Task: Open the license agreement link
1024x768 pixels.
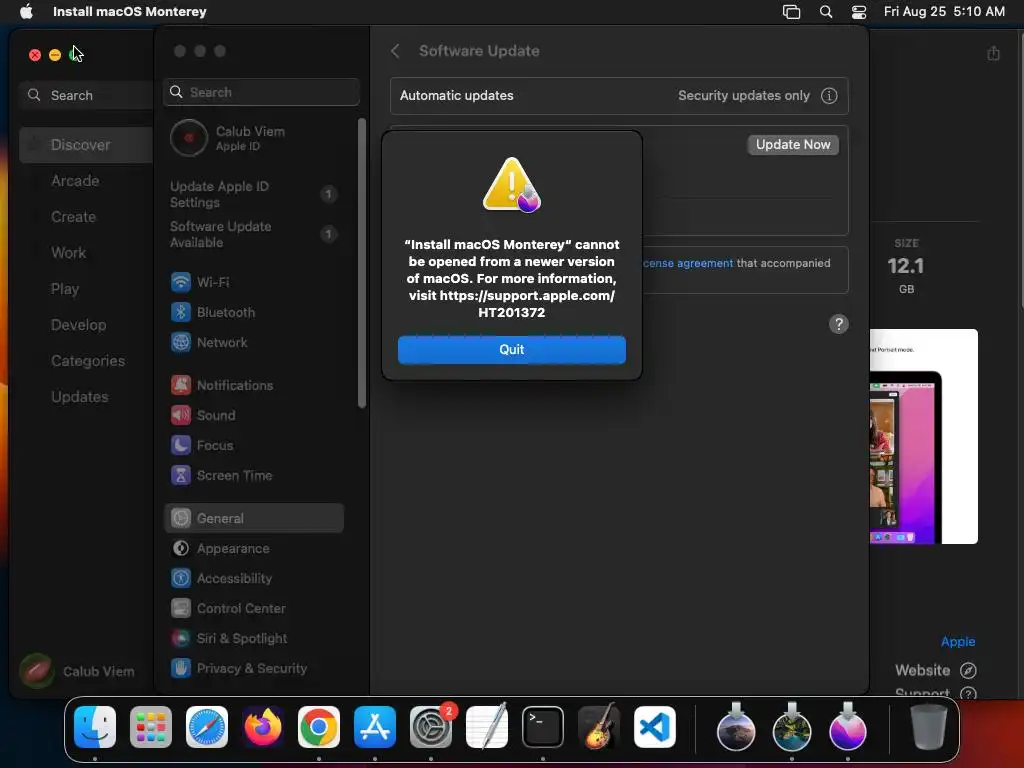Action: click(x=688, y=263)
